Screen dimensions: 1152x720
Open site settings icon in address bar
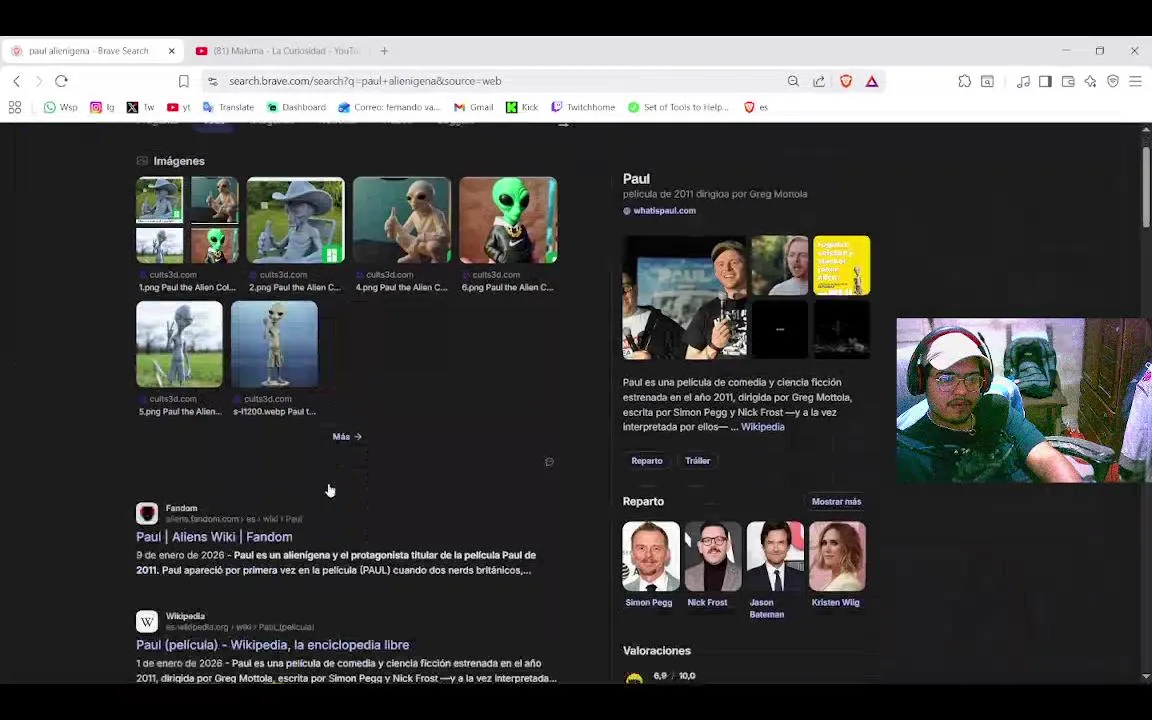[213, 81]
